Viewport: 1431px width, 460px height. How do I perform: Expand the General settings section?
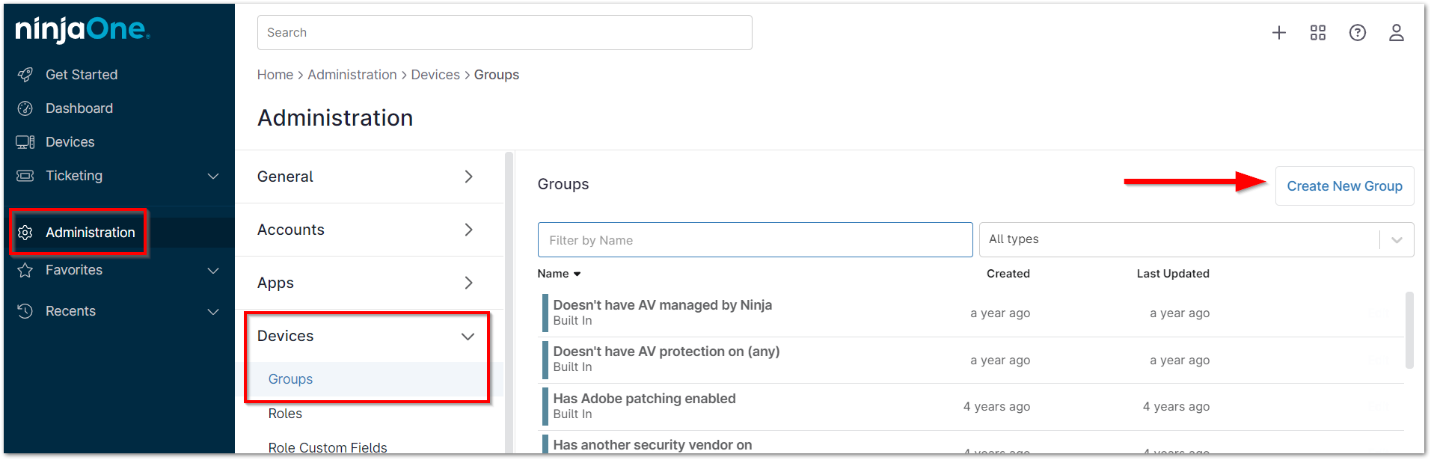click(468, 177)
